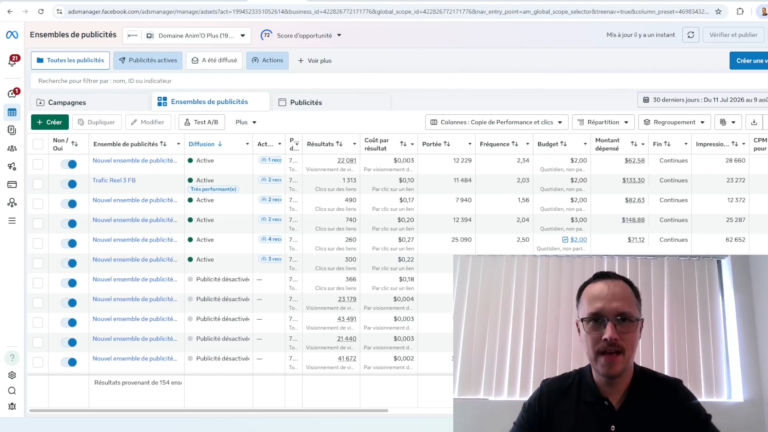Open browser extensions puzzle icon
This screenshot has height=432, width=768.
[x=740, y=11]
